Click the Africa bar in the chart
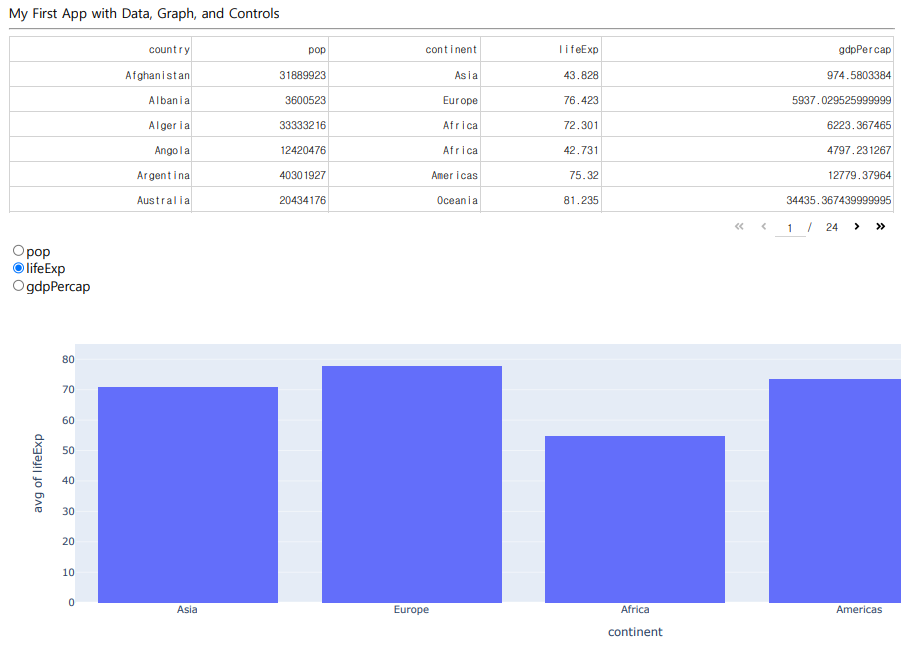917x646 pixels. tap(635, 519)
